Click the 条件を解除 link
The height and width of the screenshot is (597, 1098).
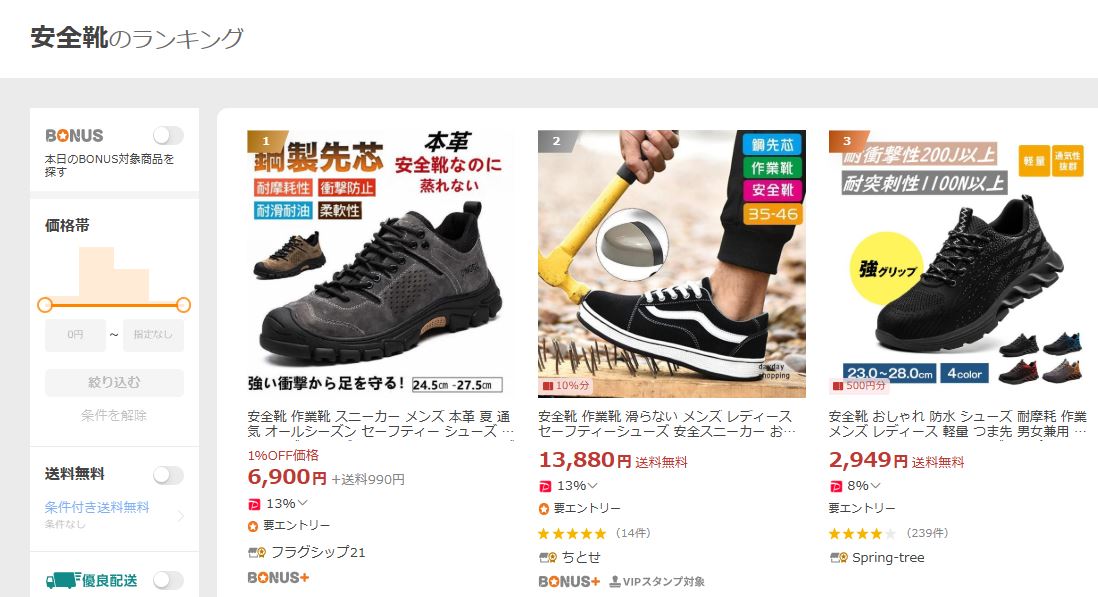114,415
